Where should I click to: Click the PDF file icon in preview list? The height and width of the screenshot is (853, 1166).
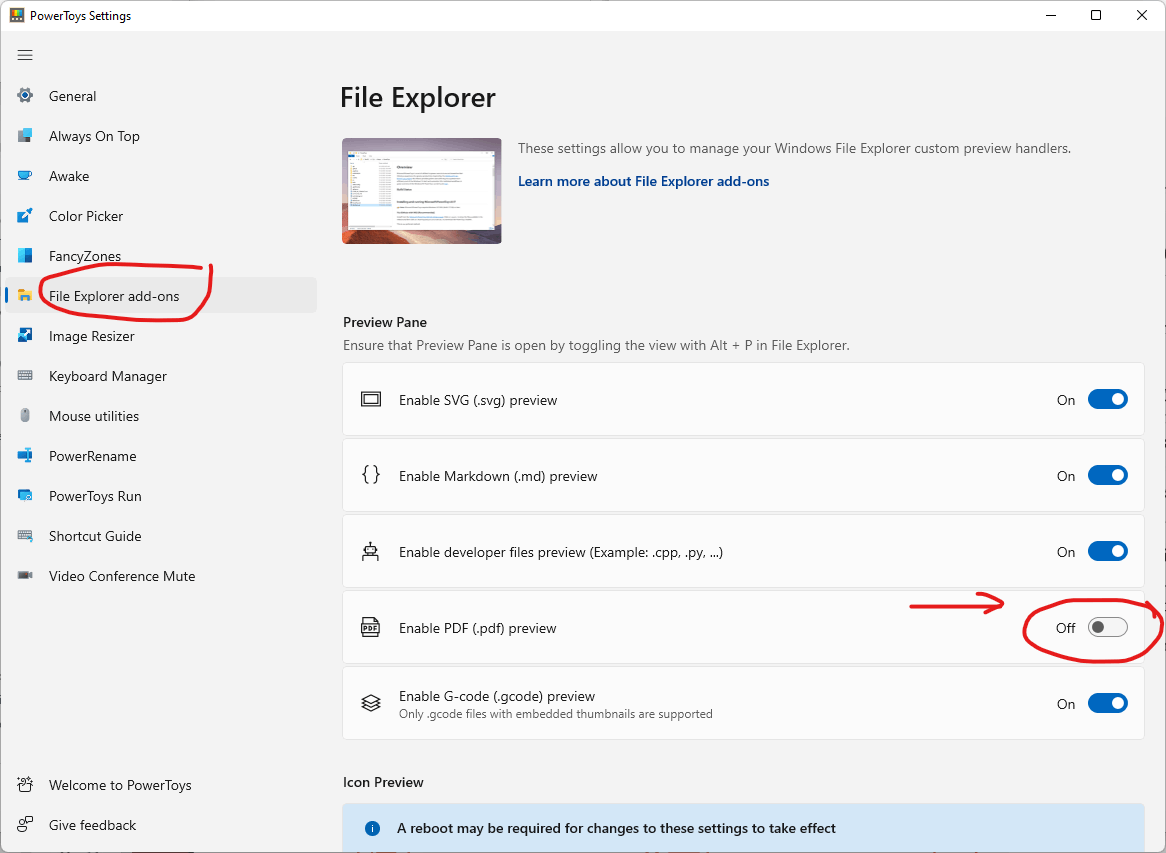coord(370,627)
